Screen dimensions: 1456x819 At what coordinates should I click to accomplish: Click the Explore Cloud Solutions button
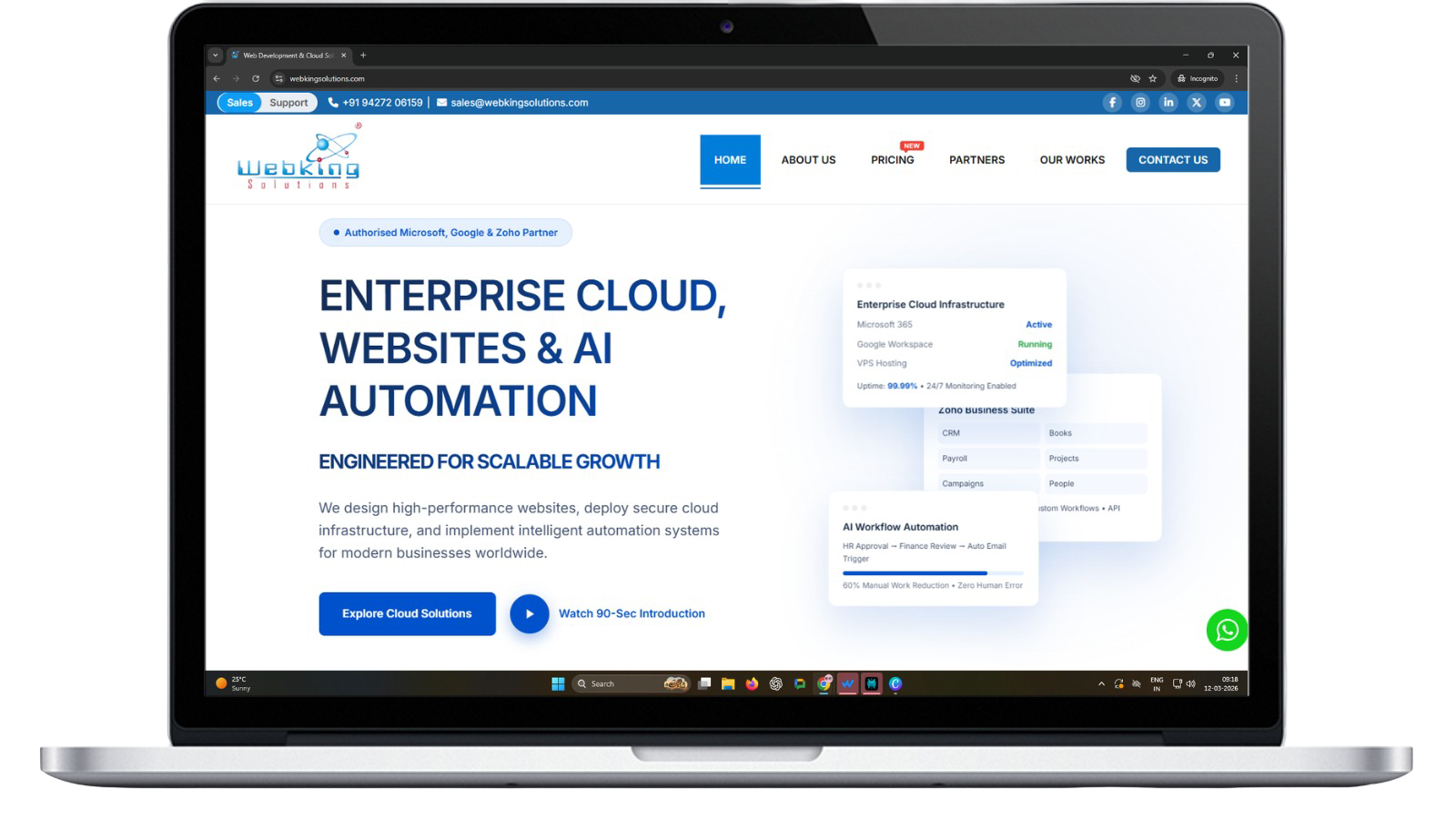point(407,613)
